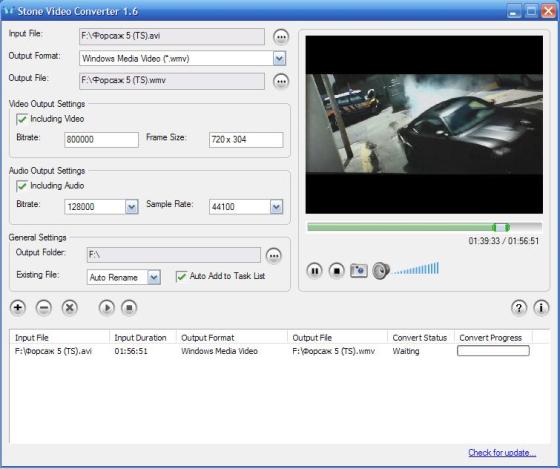Show about info with the i icon
The width and height of the screenshot is (560, 469).
coord(541,308)
